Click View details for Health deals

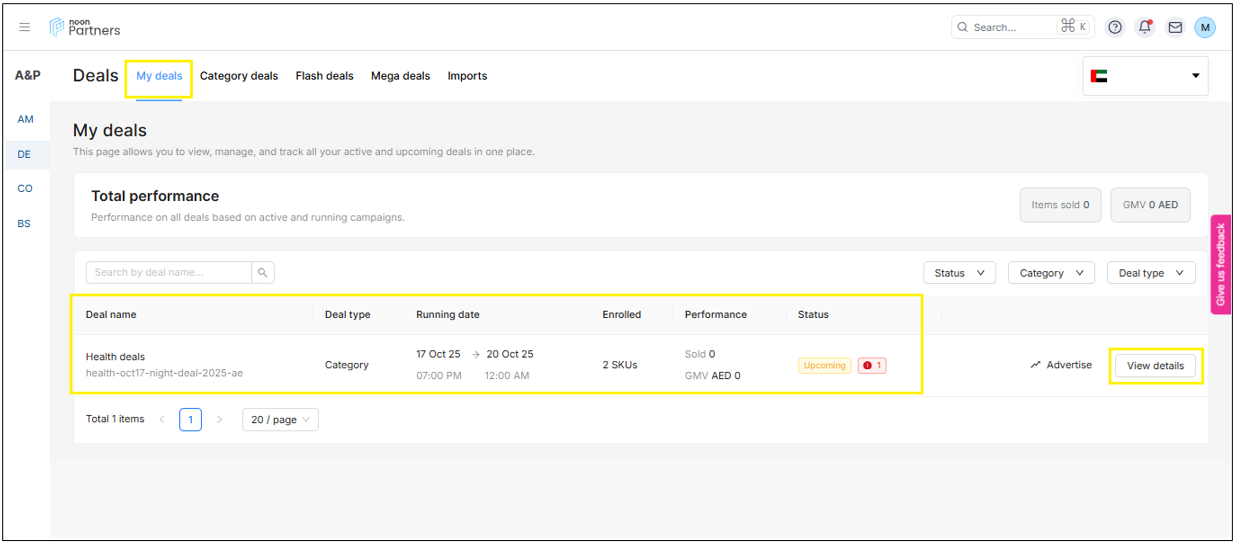point(1155,365)
